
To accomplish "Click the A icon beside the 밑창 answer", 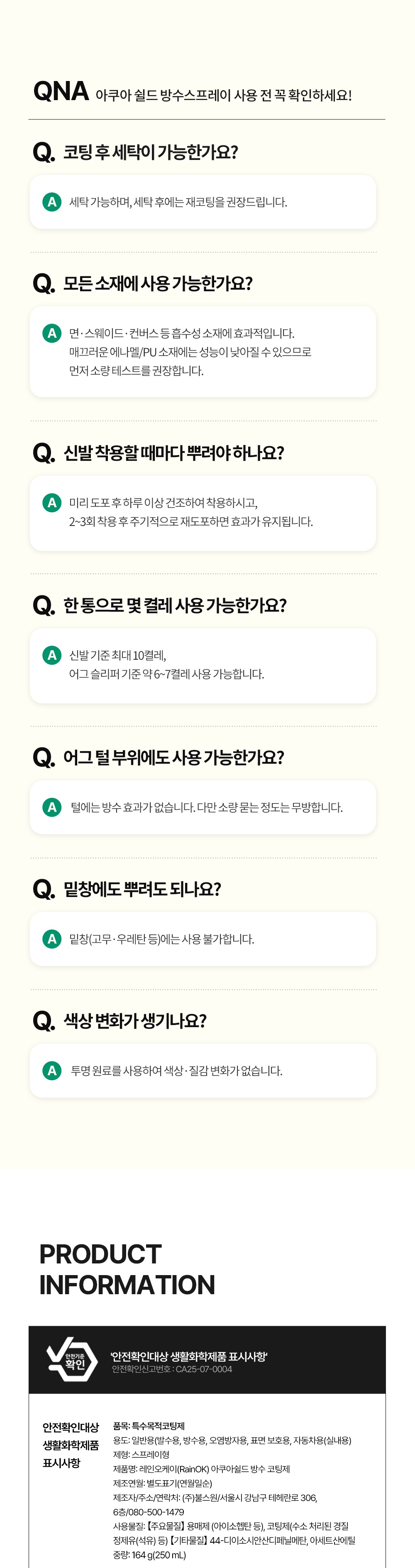I will click(x=51, y=939).
